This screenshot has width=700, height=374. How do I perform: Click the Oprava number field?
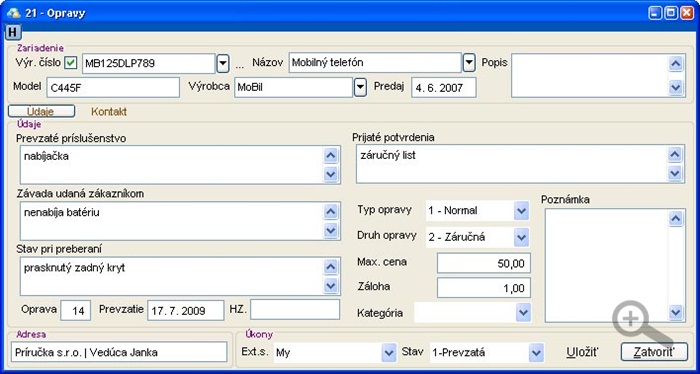[76, 311]
